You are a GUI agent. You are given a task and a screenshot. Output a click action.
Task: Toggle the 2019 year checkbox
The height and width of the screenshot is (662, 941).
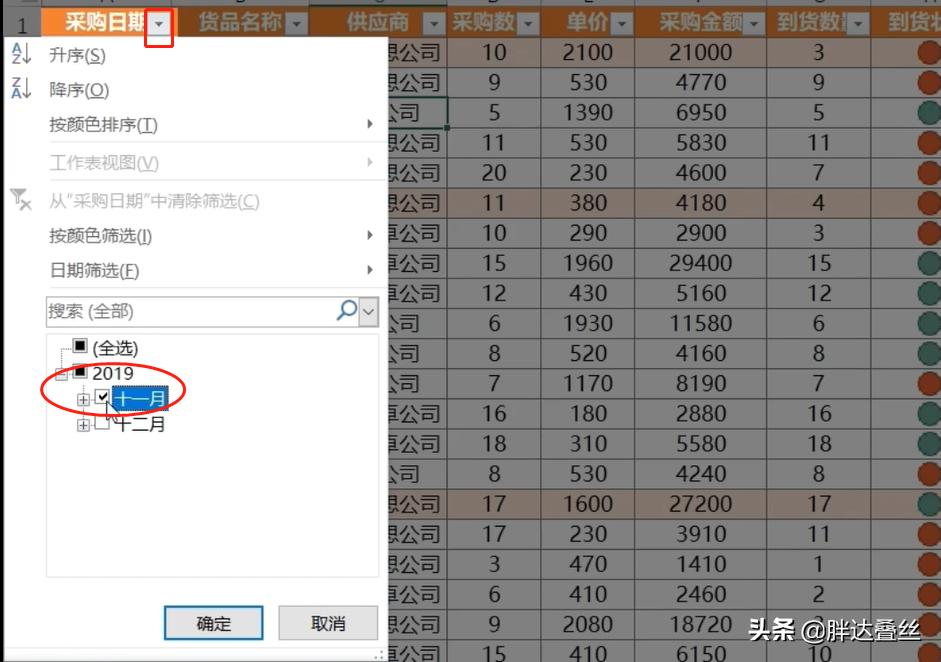click(x=80, y=372)
